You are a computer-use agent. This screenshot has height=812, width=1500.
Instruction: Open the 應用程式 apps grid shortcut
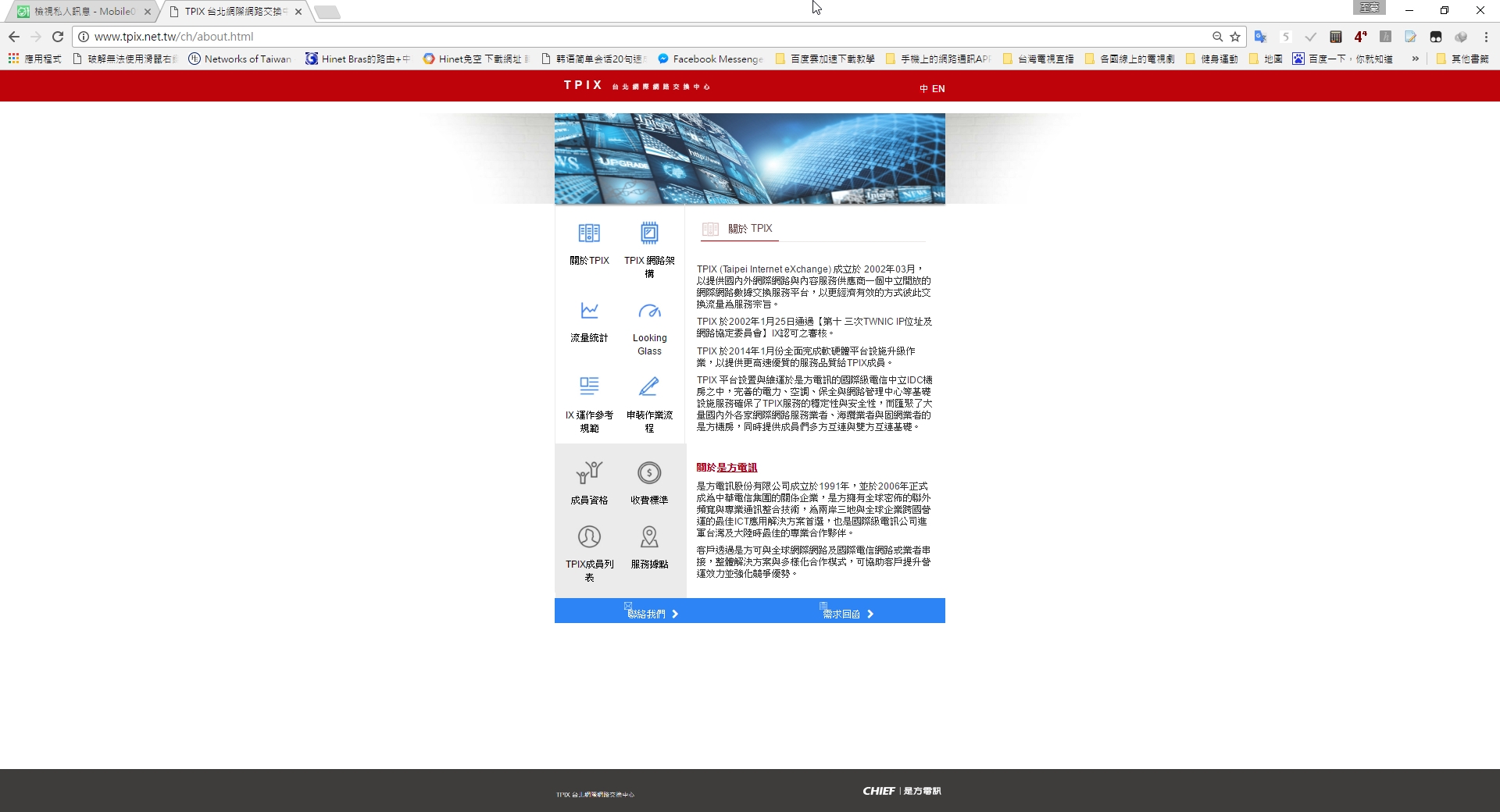pyautogui.click(x=35, y=59)
